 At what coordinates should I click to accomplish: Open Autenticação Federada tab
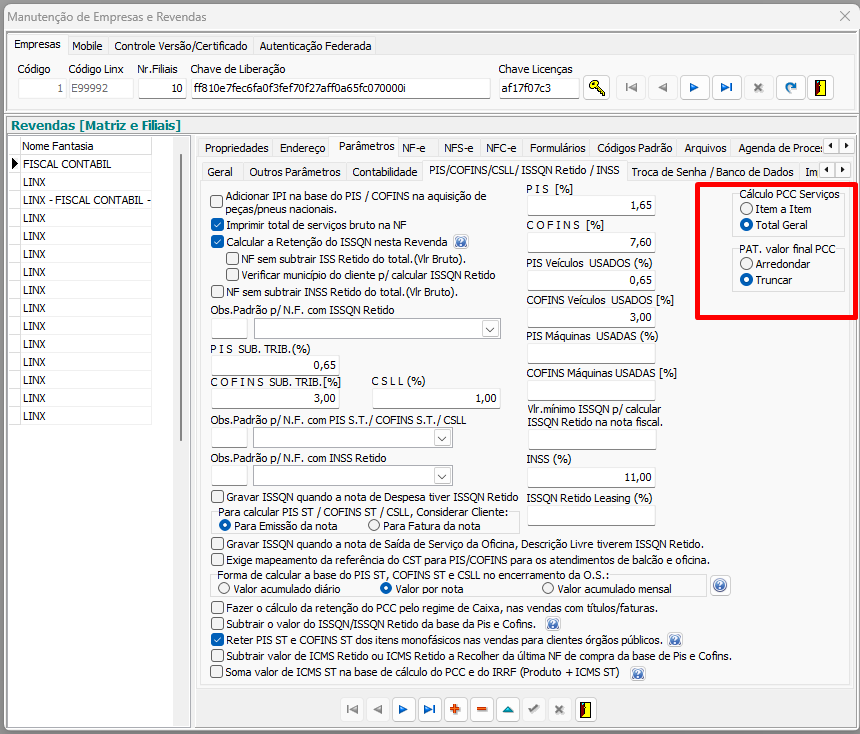point(315,46)
